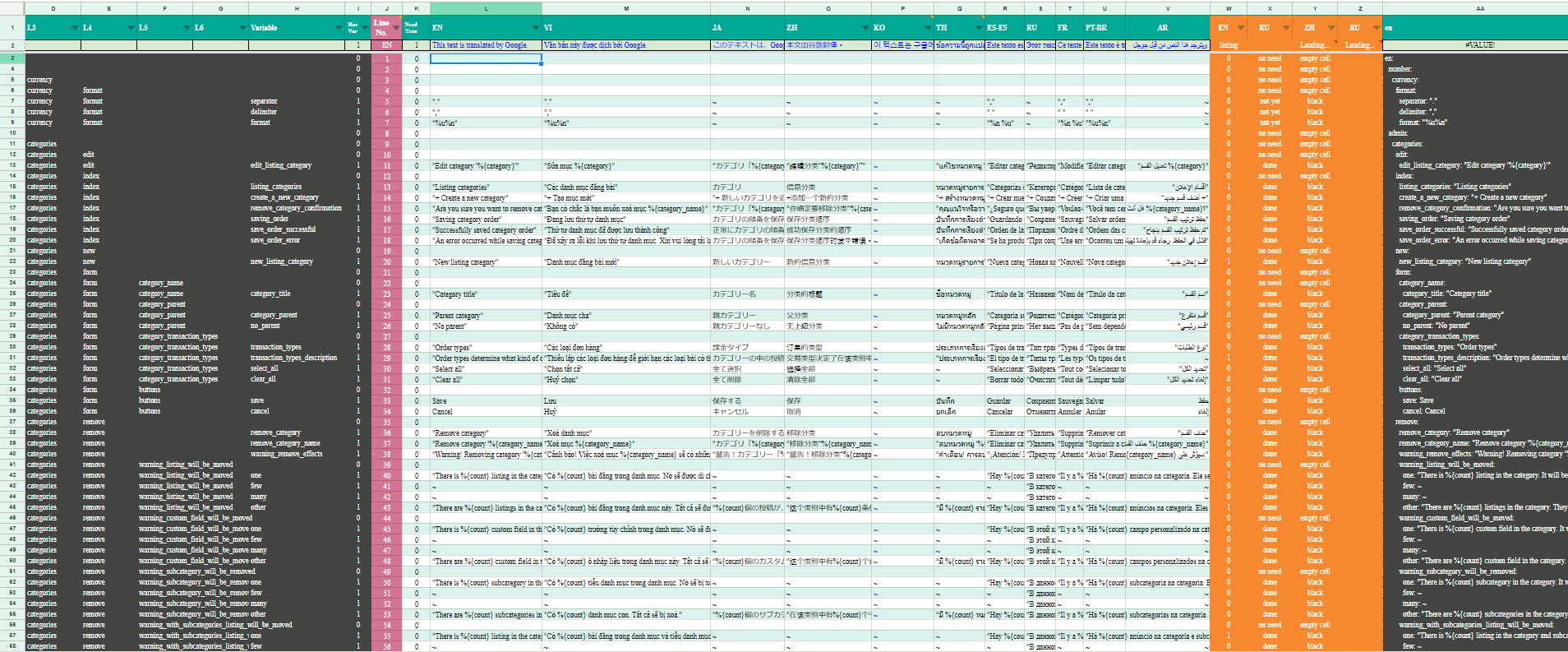This screenshot has width=1568, height=652.
Task: Open the KO column filter dropdown
Action: coord(928,28)
